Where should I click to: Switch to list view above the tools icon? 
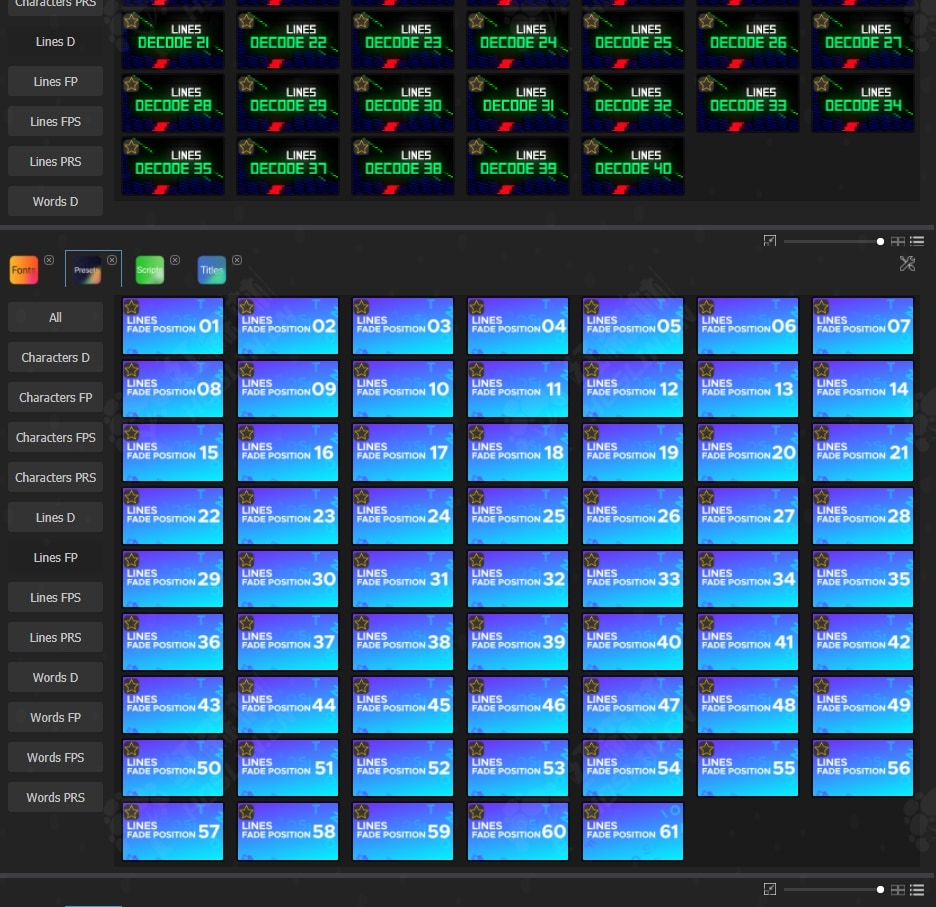point(917,241)
